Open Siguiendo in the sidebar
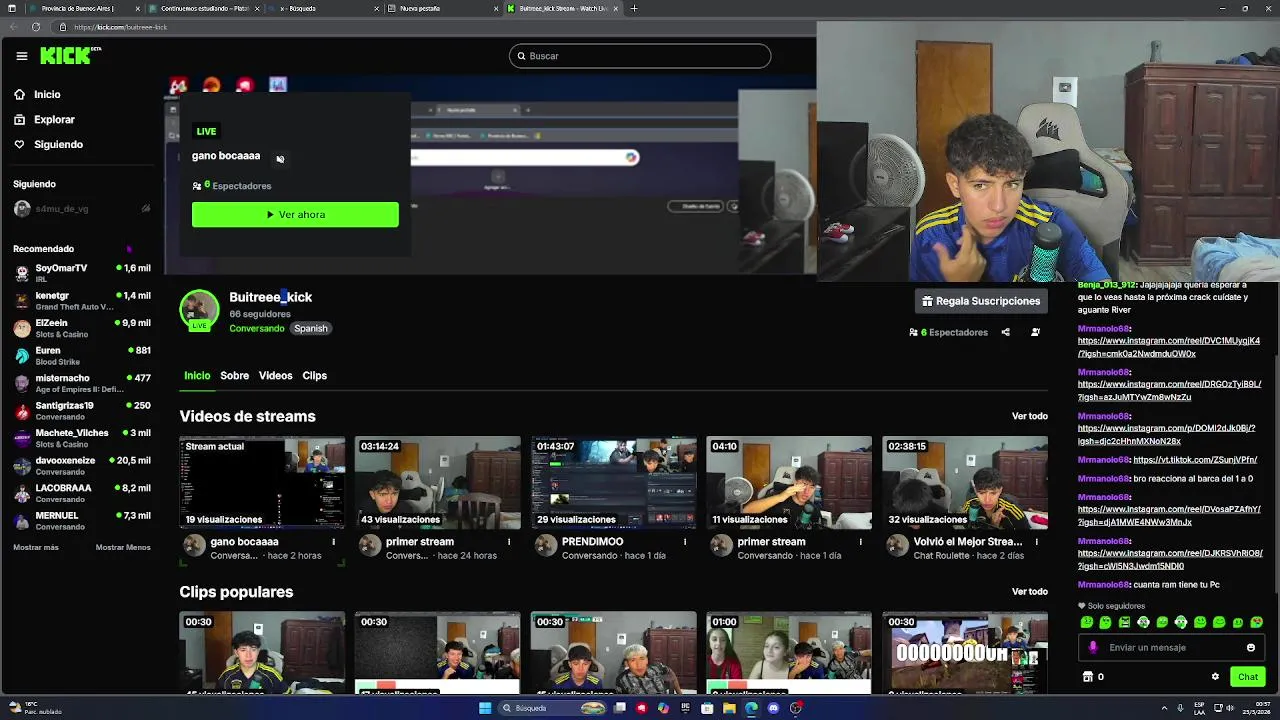The height and width of the screenshot is (720, 1280). pyautogui.click(x=48, y=144)
